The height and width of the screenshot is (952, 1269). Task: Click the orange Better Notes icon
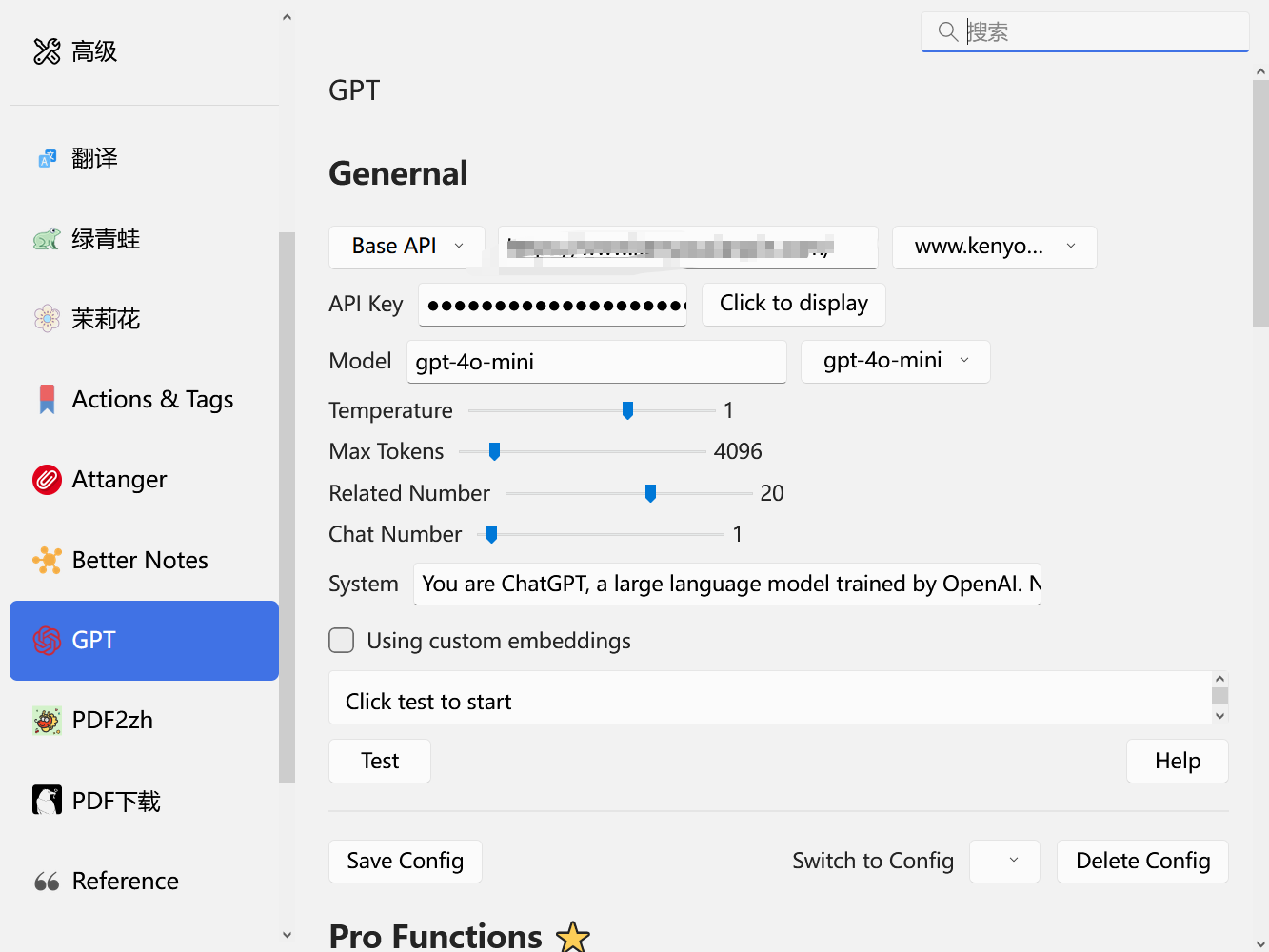[x=47, y=560]
